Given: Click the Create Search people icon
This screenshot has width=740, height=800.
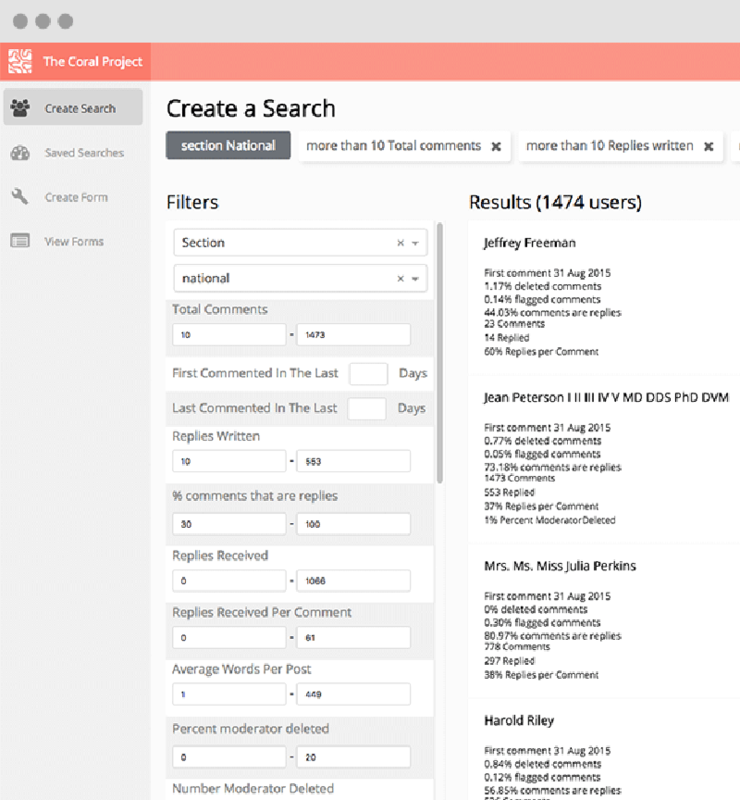Looking at the screenshot, I should click(20, 108).
